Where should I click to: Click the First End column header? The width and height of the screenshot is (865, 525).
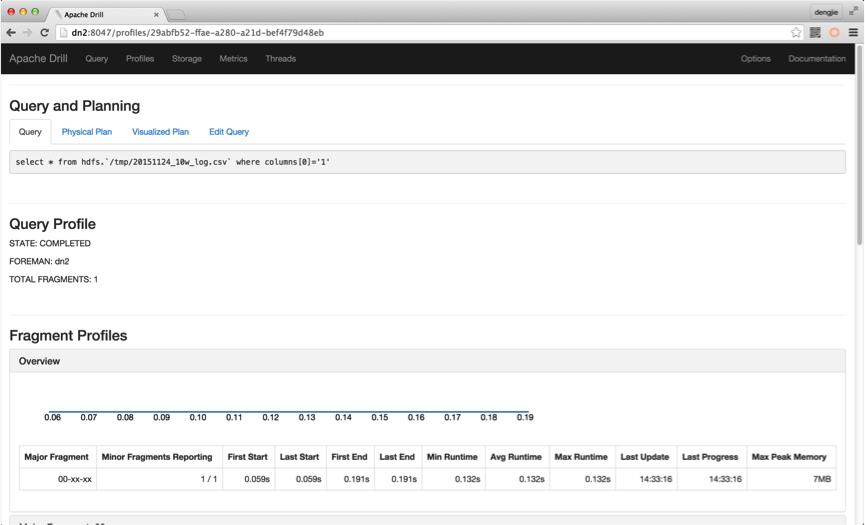[x=349, y=457]
